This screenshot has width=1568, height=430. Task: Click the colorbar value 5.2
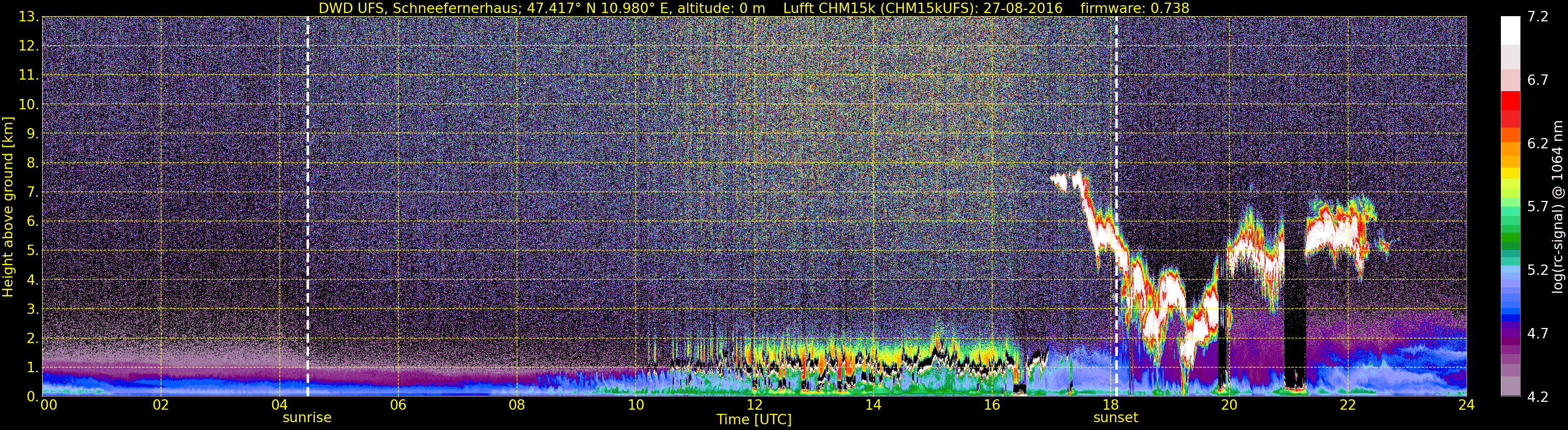pyautogui.click(x=1538, y=270)
